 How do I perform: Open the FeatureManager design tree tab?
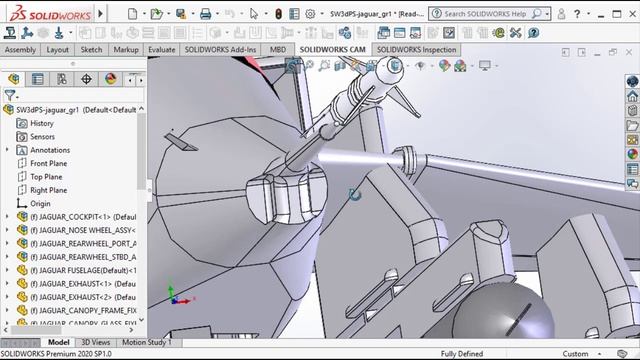[13, 79]
